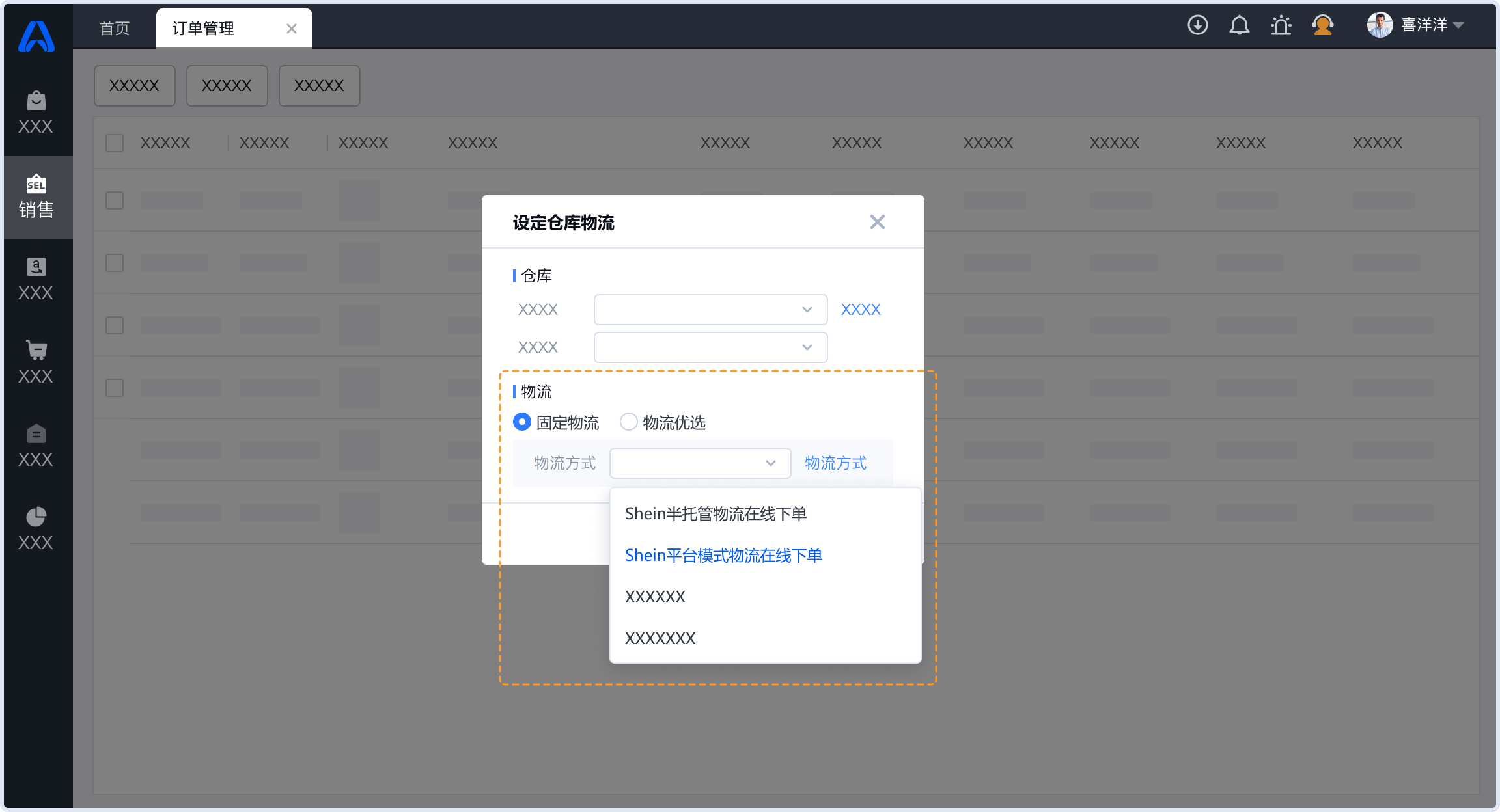Expand the first 仓库 dropdown

tap(710, 310)
